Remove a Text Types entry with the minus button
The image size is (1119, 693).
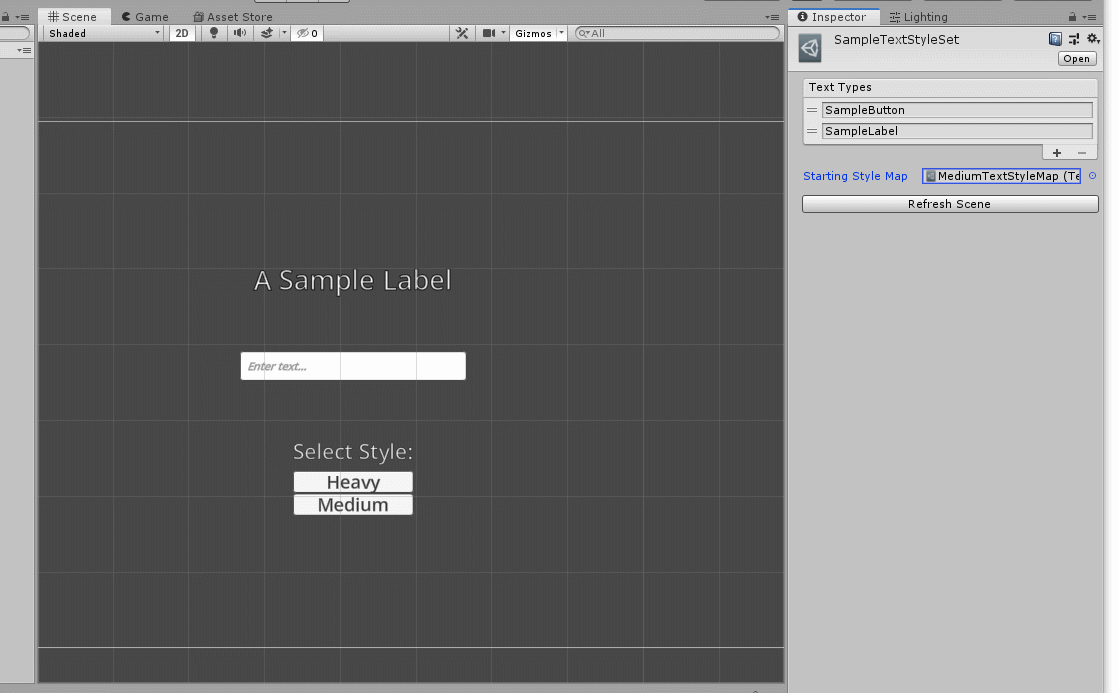[x=1082, y=153]
